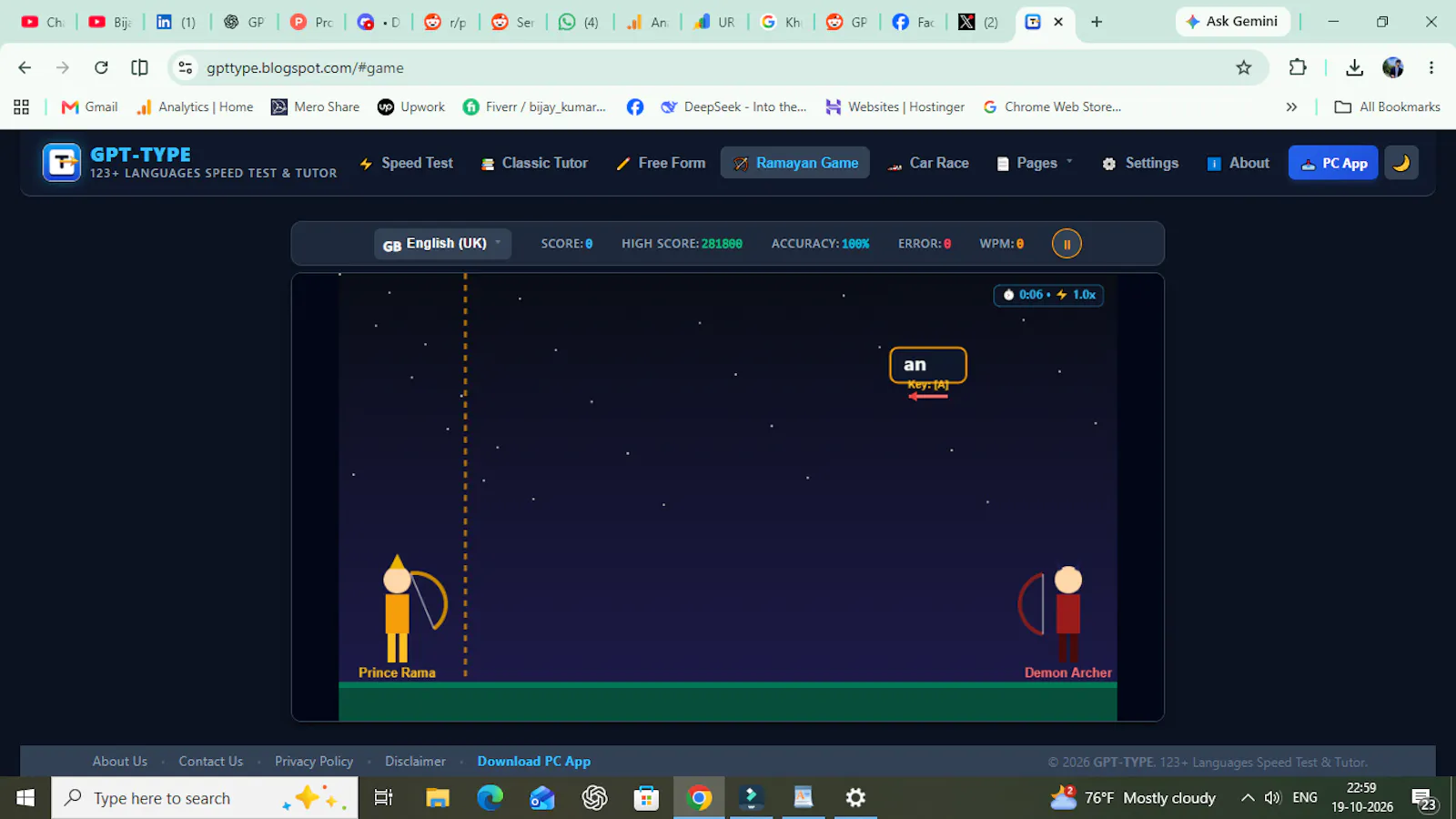Expand the hidden bookmarks chevron
This screenshot has width=1456, height=819.
[x=1291, y=107]
